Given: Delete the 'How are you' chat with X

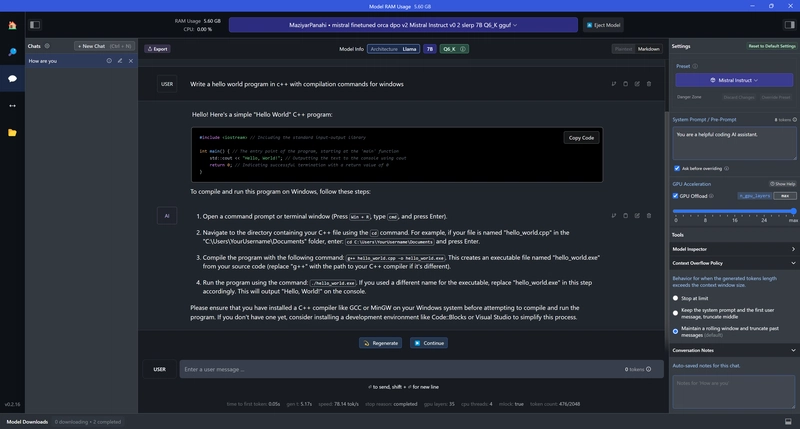Looking at the screenshot, I should click(131, 61).
